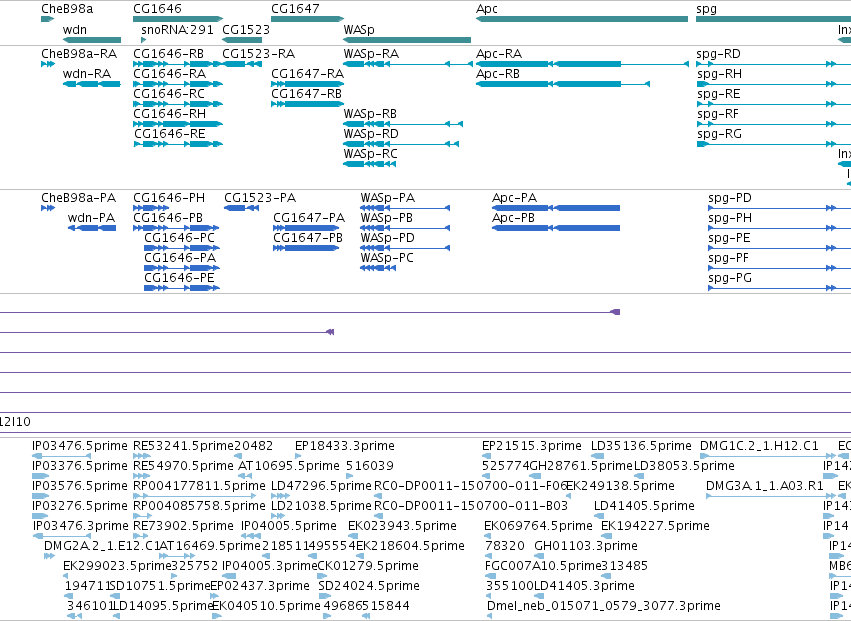Open protein WASp-PC

386,258
